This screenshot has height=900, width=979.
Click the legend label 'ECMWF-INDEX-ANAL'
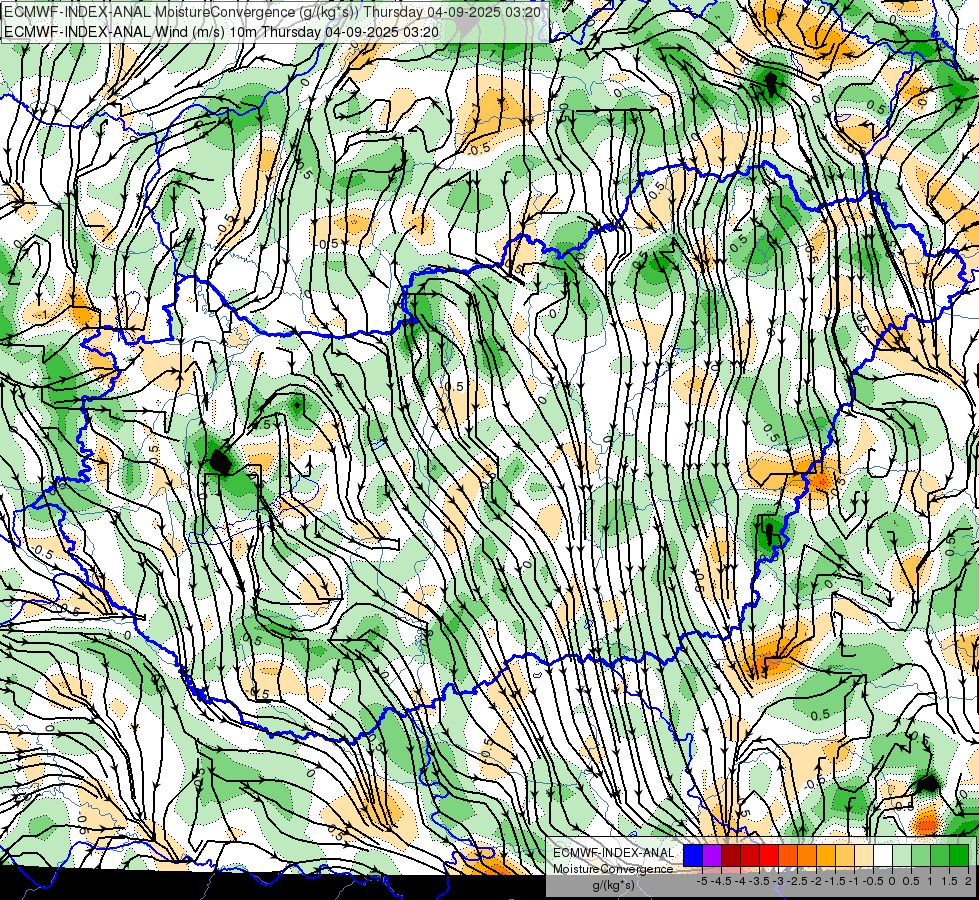tap(614, 853)
